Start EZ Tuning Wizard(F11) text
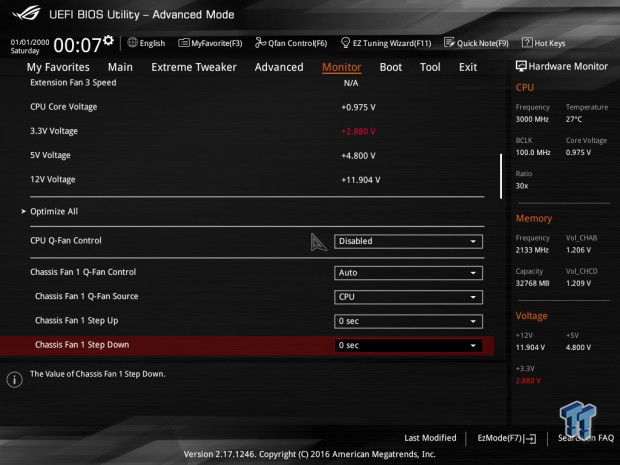620x465 pixels. 392,43
